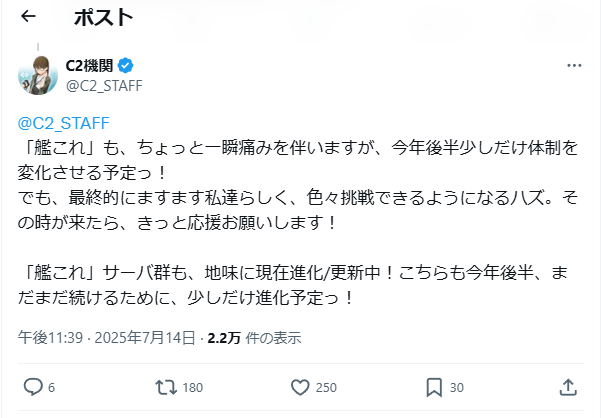The height and width of the screenshot is (418, 601).
Task: Like the post with the heart icon
Action: [299, 386]
